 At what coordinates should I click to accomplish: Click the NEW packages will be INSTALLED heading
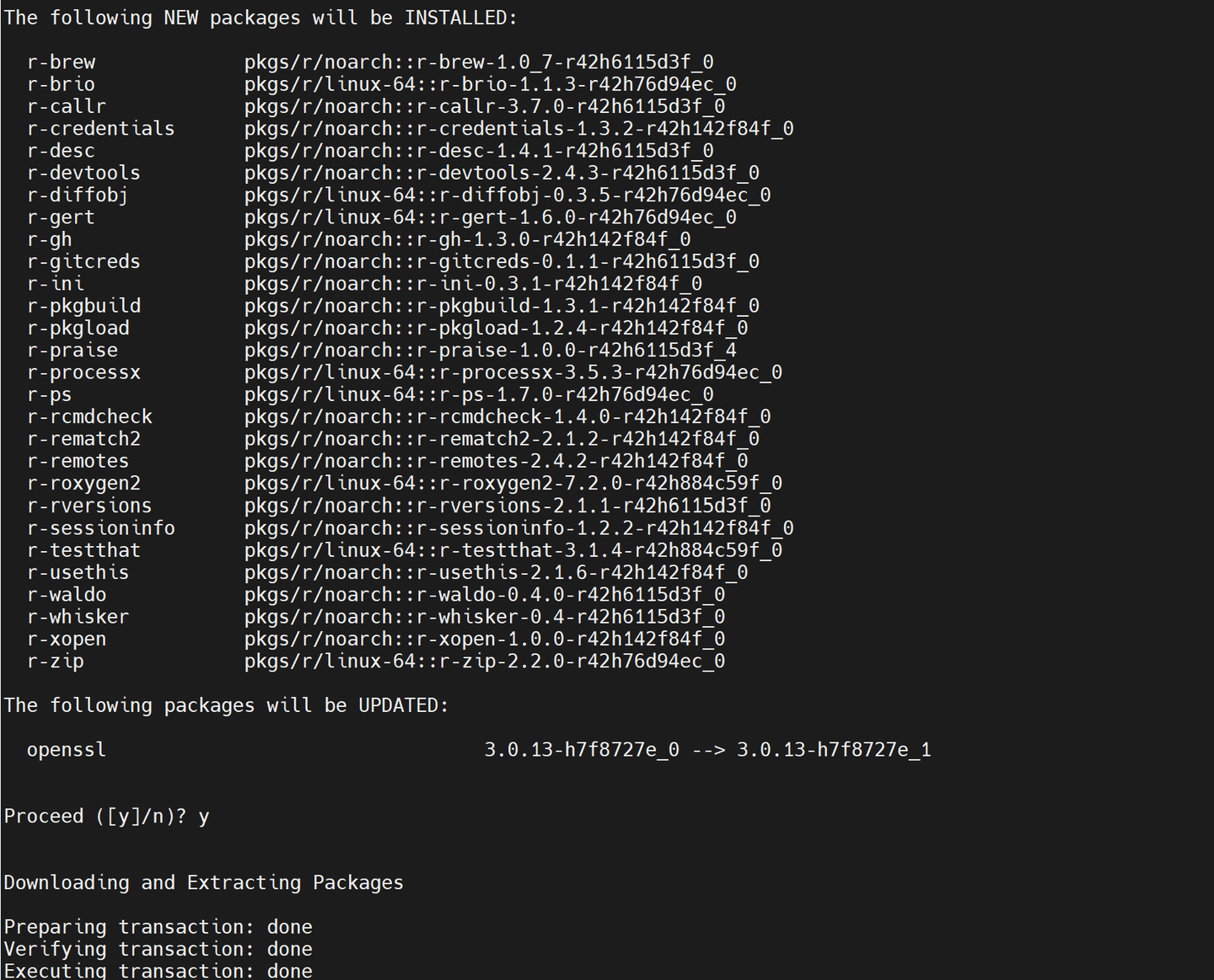tap(261, 18)
